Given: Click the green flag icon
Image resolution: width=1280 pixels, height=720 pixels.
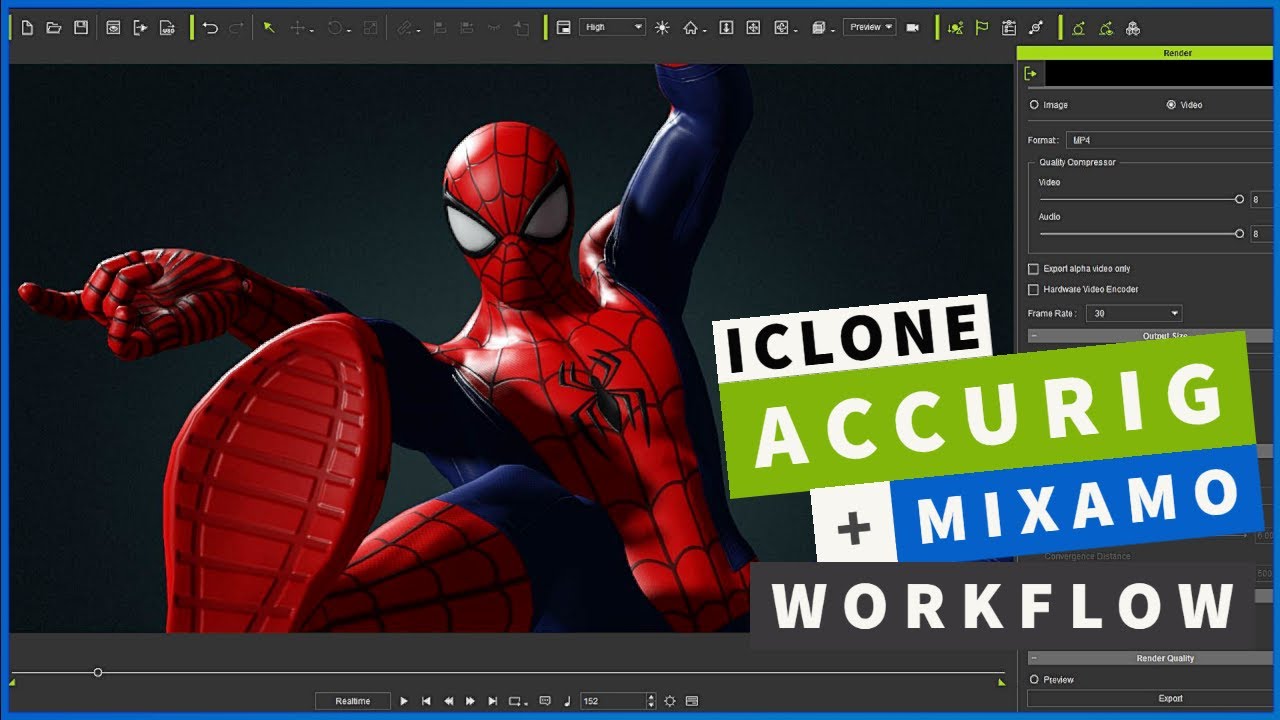Looking at the screenshot, I should pos(982,28).
